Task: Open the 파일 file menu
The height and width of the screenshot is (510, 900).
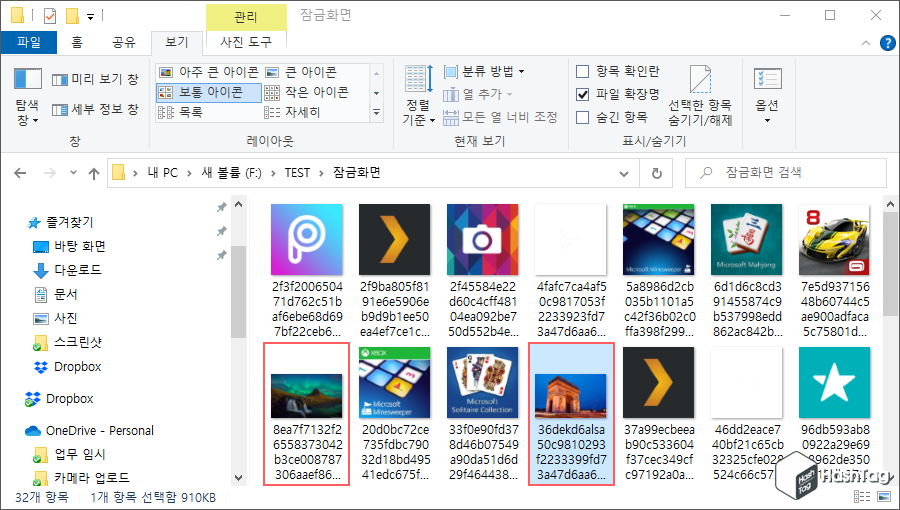Action: (x=29, y=42)
